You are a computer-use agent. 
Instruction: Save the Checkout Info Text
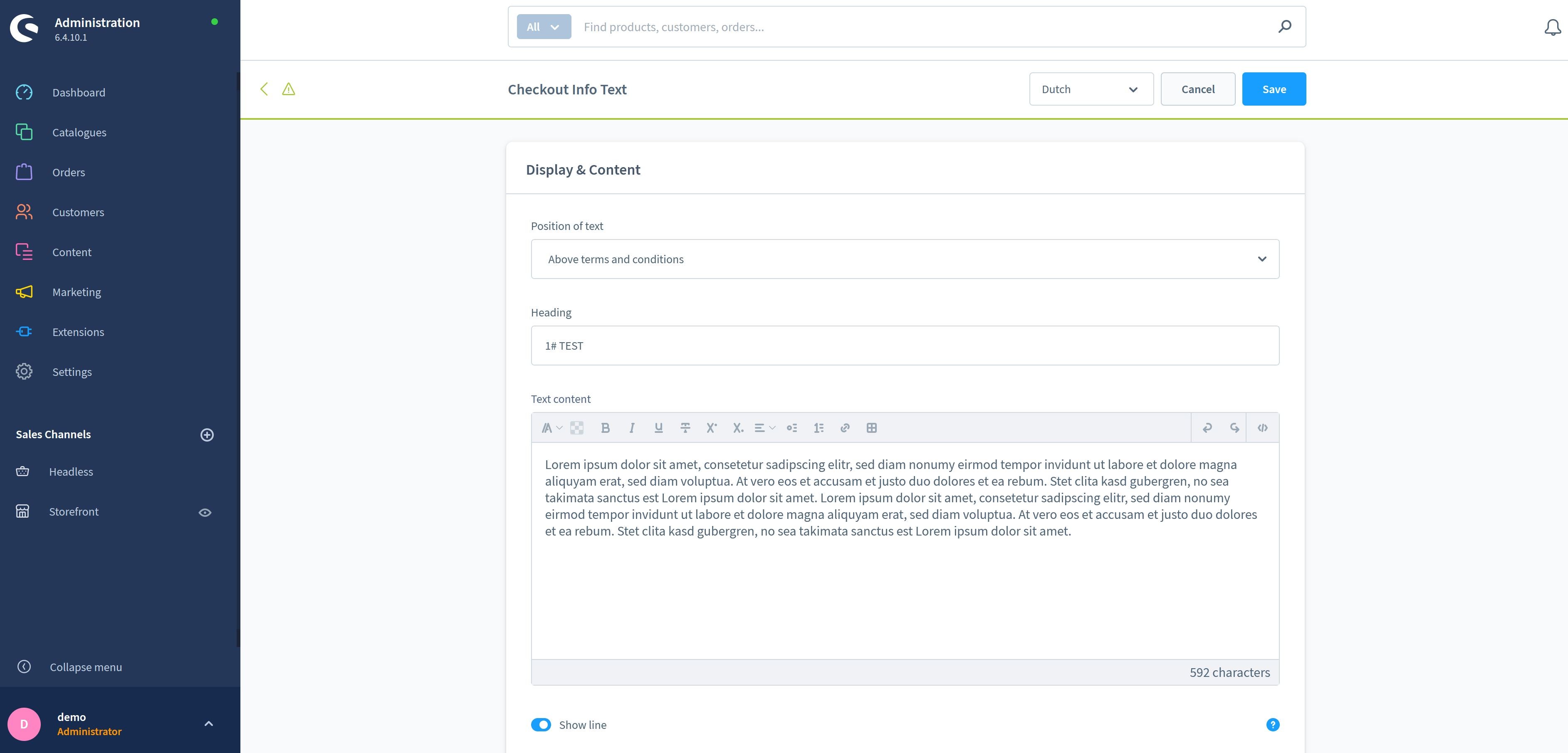pos(1274,89)
